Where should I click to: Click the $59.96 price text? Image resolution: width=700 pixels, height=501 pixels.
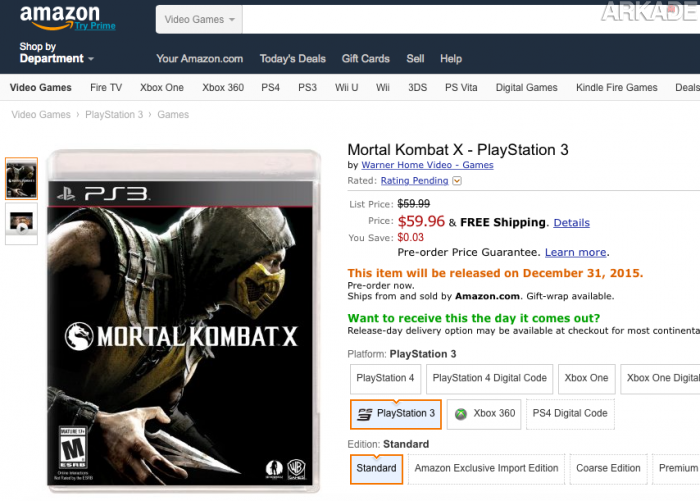(x=421, y=221)
